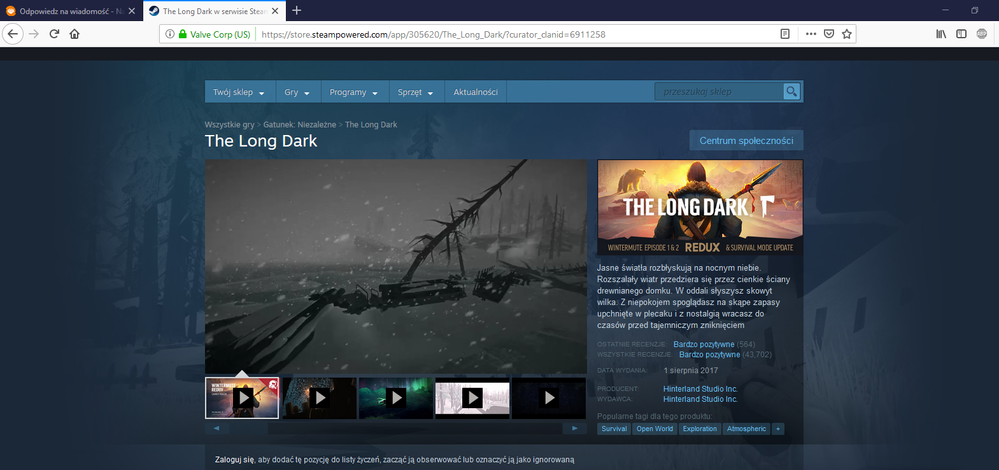This screenshot has height=470, width=999.
Task: Open the reader view icon in address bar
Action: (785, 33)
